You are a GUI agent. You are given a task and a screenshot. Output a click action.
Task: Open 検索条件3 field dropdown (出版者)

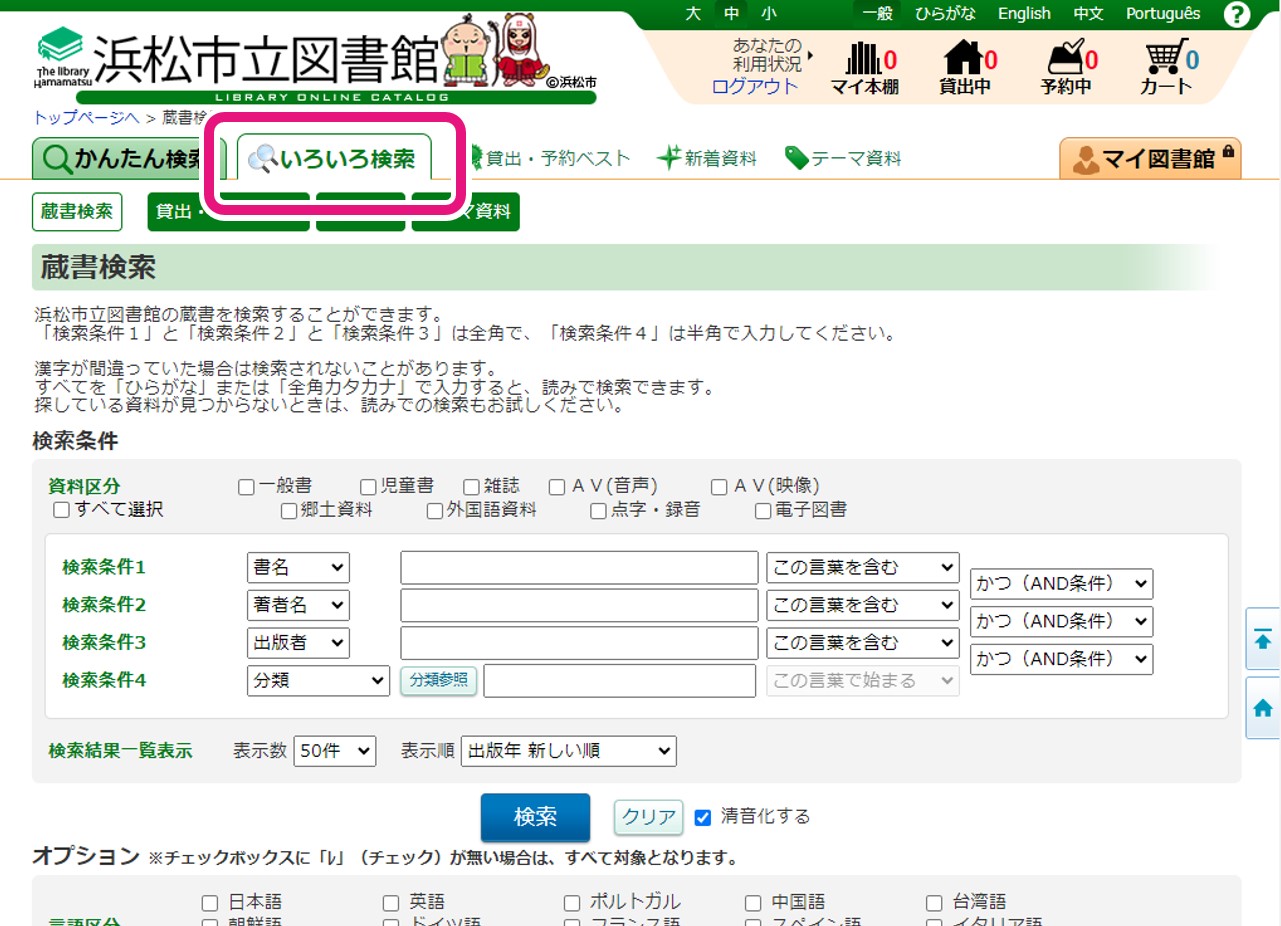click(298, 643)
